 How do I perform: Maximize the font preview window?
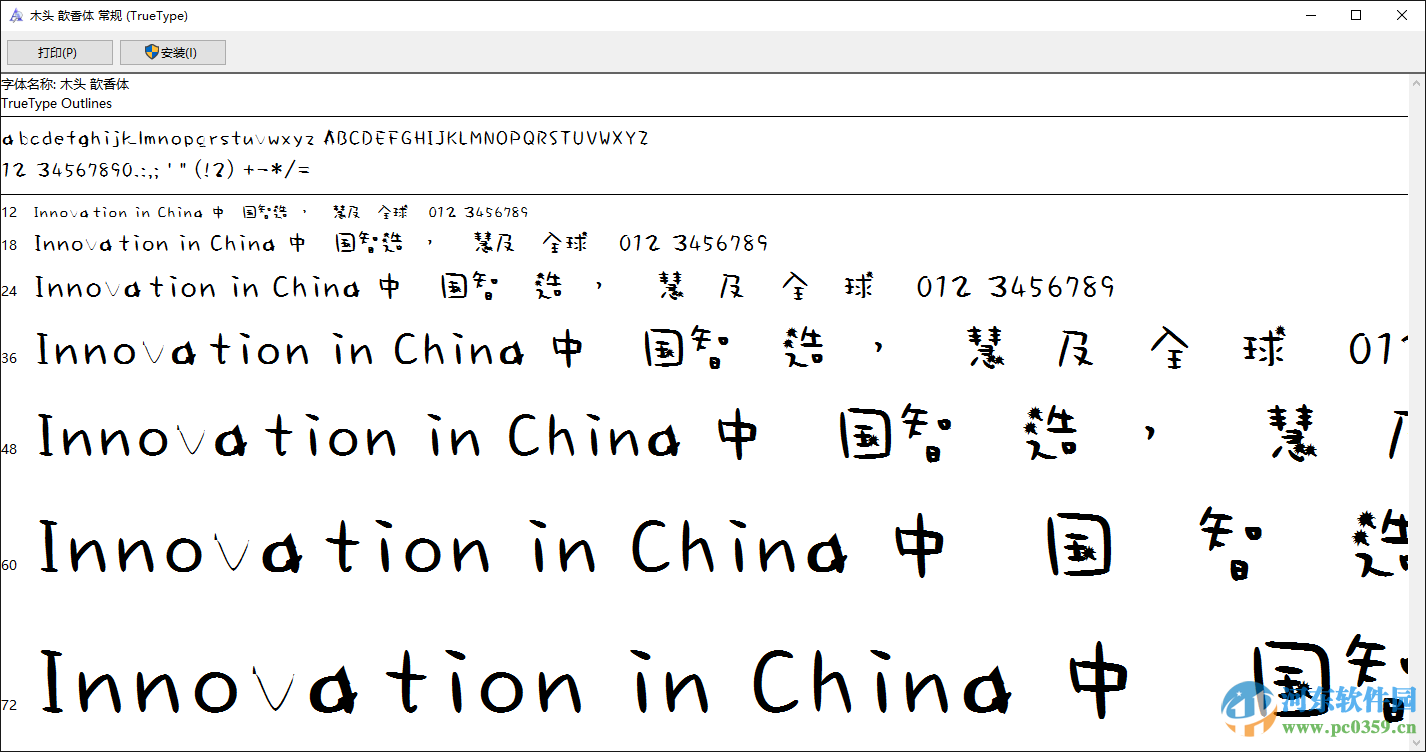[1356, 15]
